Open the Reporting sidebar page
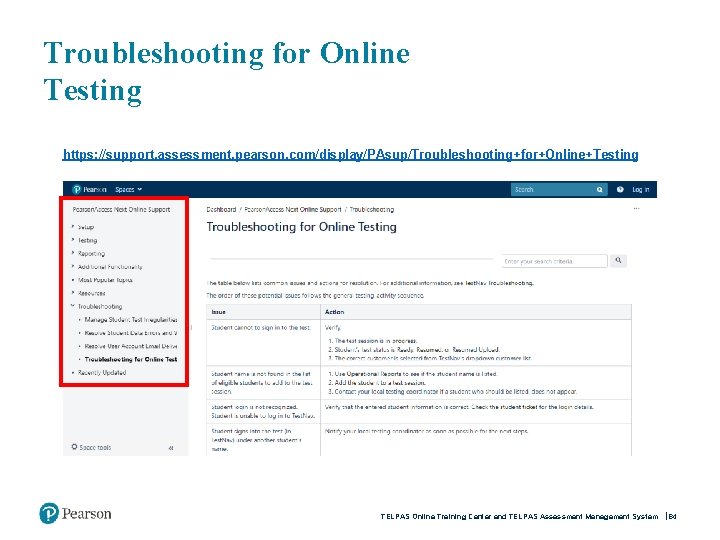This screenshot has width=720, height=540. click(x=91, y=253)
